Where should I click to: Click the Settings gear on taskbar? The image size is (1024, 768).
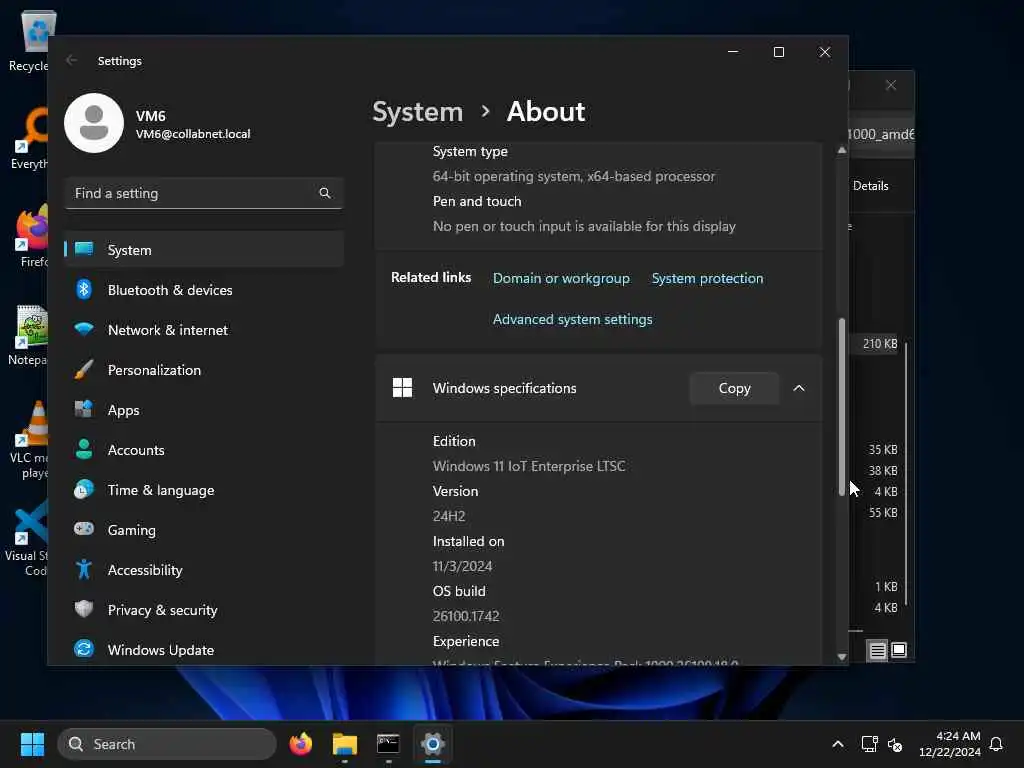(432, 744)
